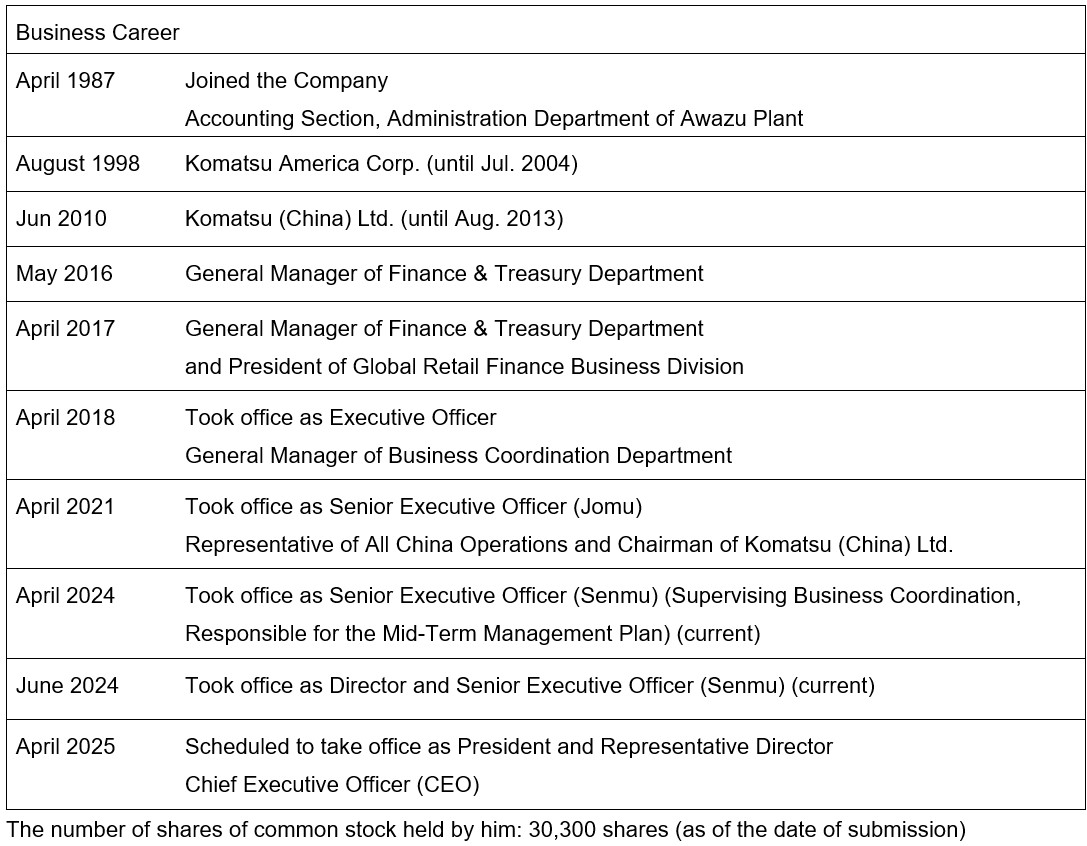This screenshot has width=1087, height=846.
Task: Click the Jun 2010 date cell
Action: [x=61, y=219]
